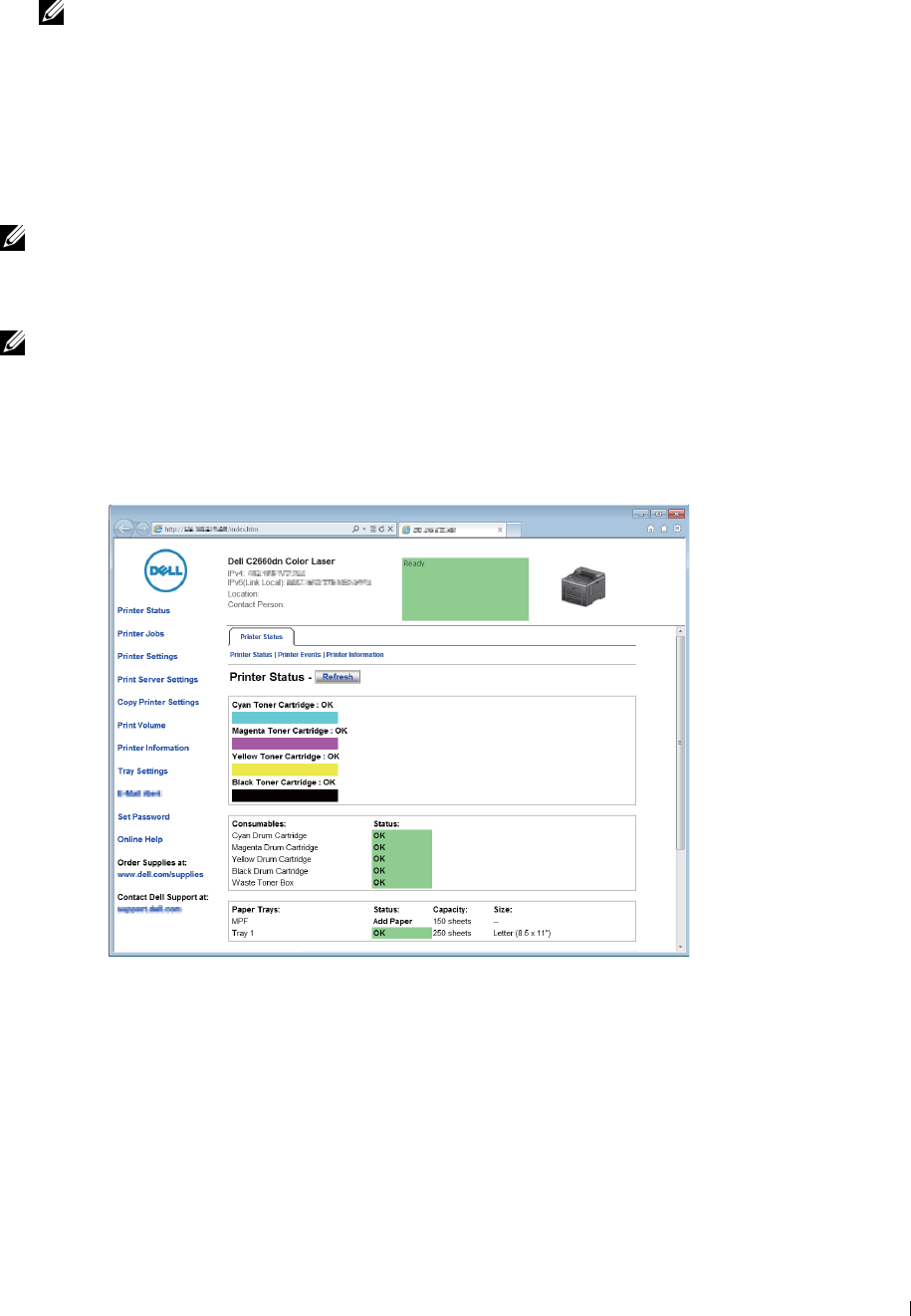
Task: Close the open browser tab
Action: tap(500, 530)
